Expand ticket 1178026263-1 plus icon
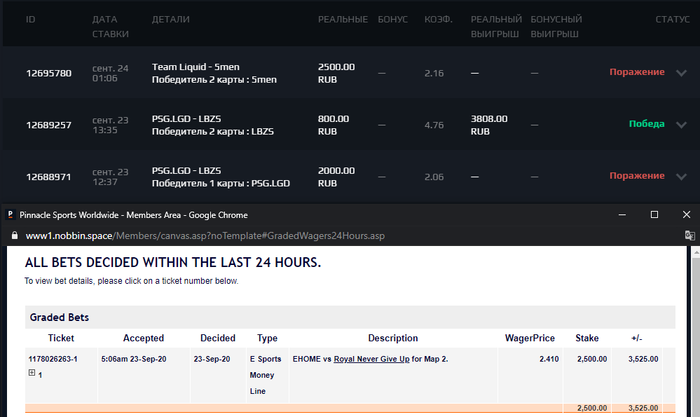Screen dimensions: 700x417 pyautogui.click(x=32, y=372)
